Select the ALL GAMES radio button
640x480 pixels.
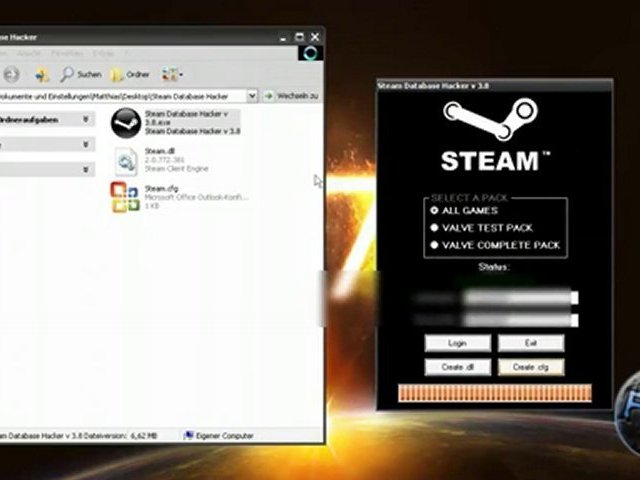[434, 211]
